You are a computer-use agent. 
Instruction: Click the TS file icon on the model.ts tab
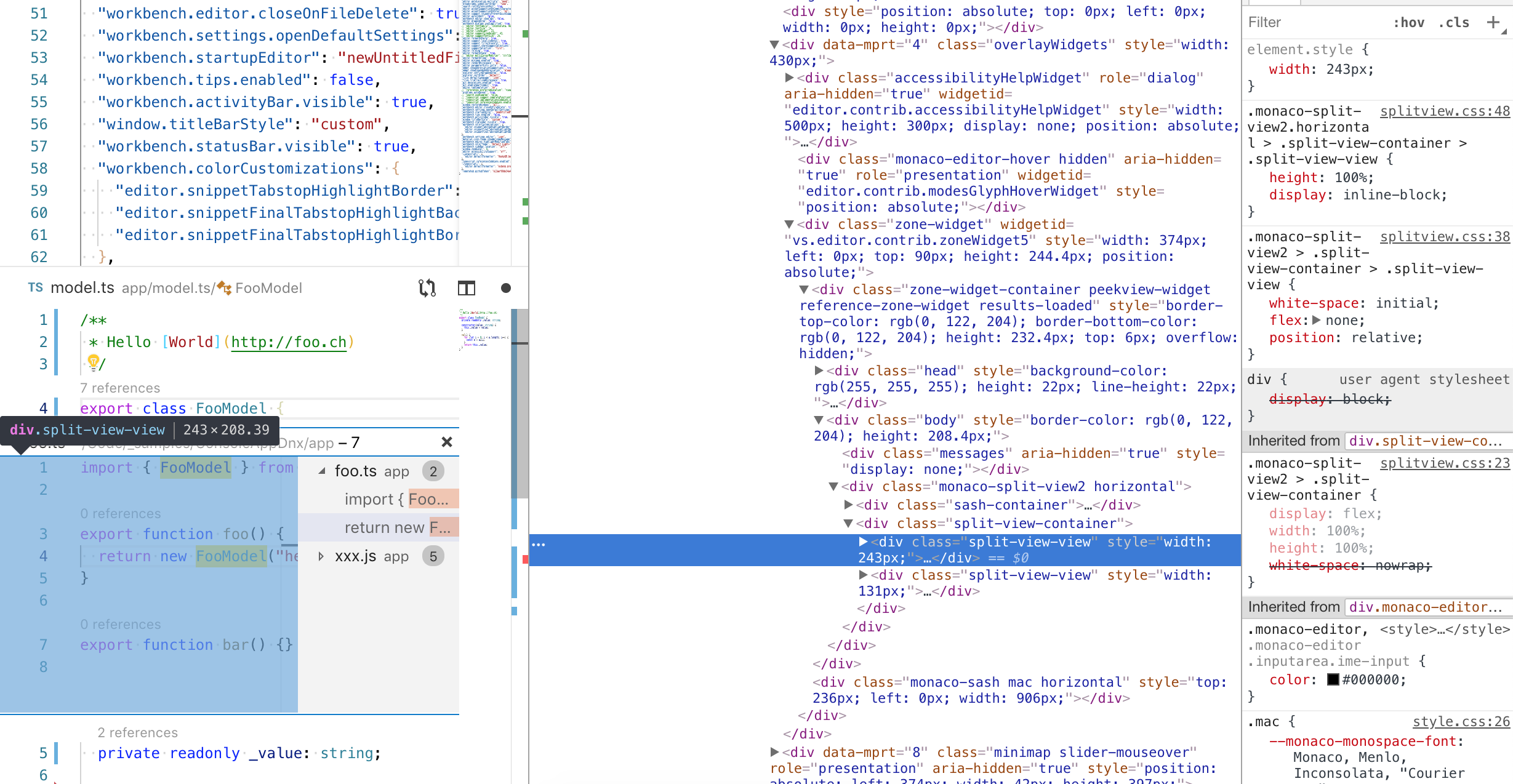click(35, 287)
